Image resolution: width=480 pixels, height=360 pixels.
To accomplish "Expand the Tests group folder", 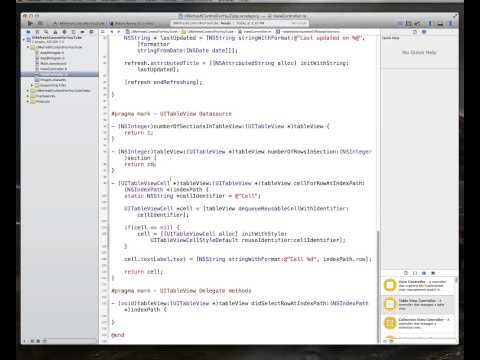I will (x=28, y=90).
